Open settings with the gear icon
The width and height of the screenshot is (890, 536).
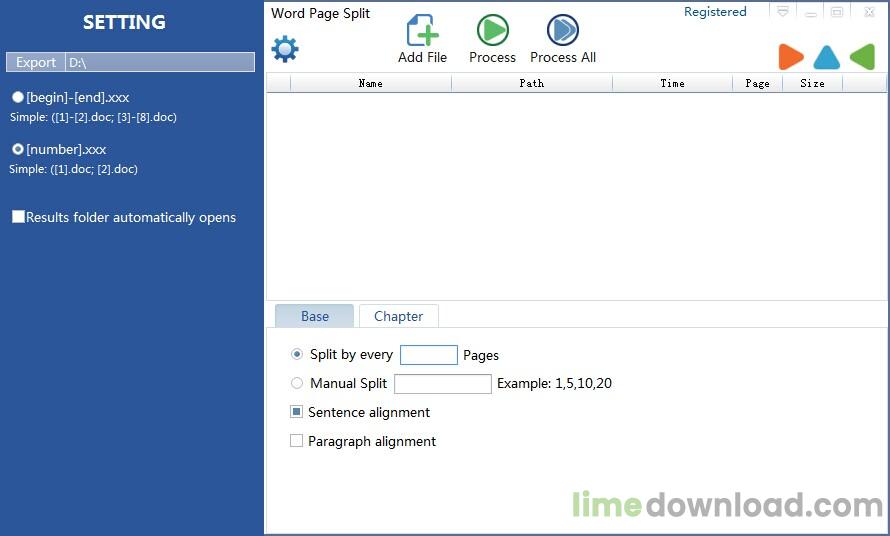285,49
